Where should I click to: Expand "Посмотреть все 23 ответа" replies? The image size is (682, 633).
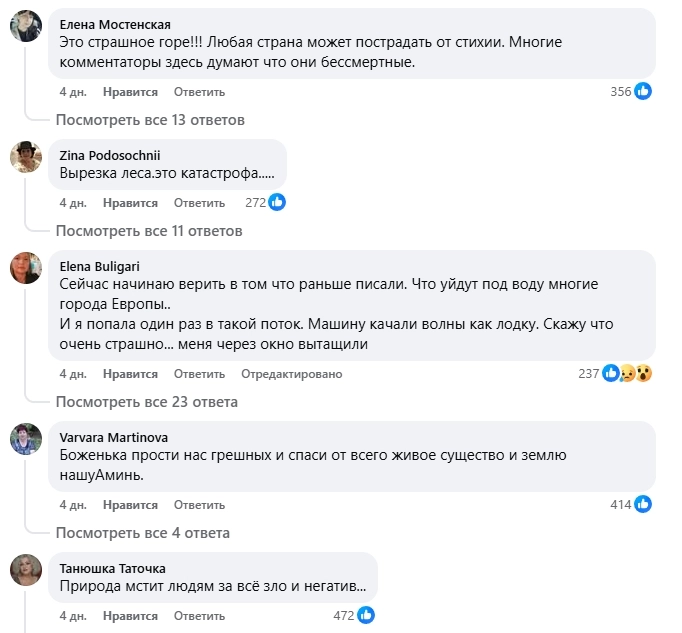(147, 402)
